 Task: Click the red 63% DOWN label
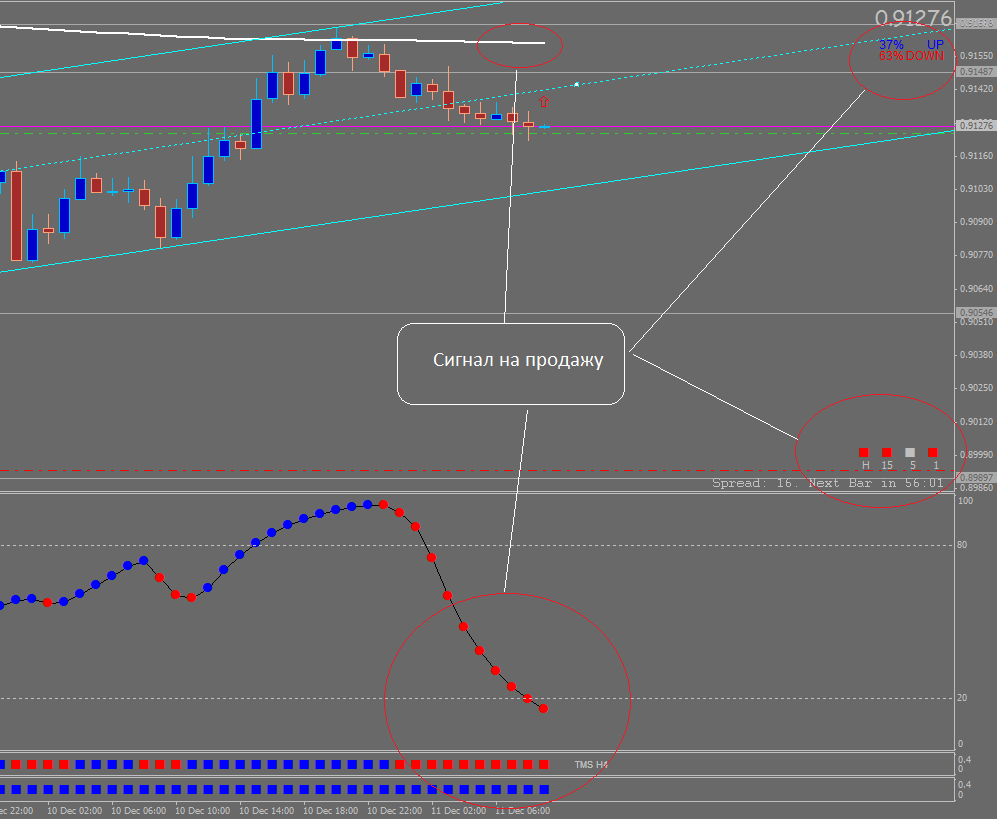pyautogui.click(x=911, y=56)
